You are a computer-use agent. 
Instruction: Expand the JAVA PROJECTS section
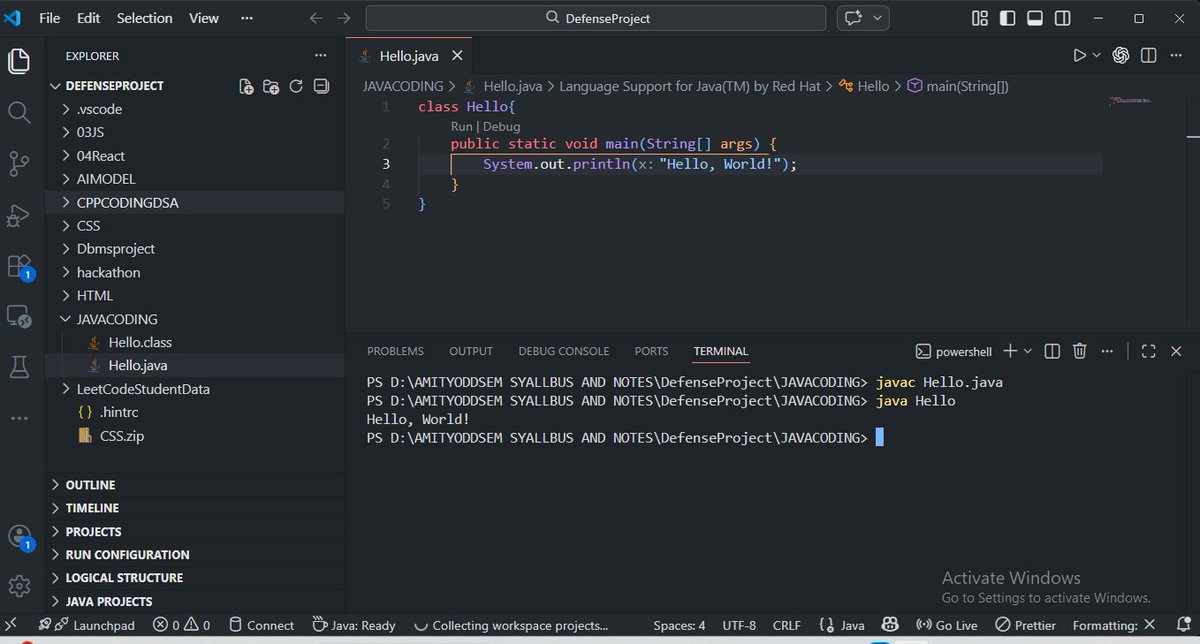(195, 601)
